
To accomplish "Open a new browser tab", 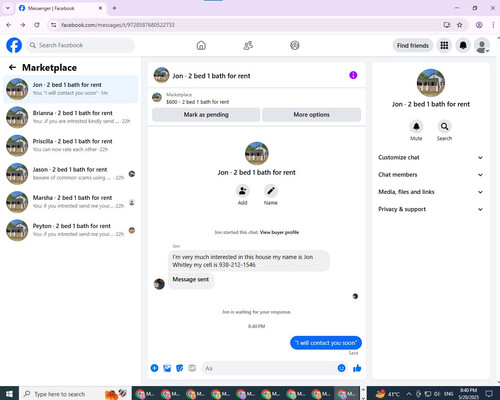I will (114, 8).
